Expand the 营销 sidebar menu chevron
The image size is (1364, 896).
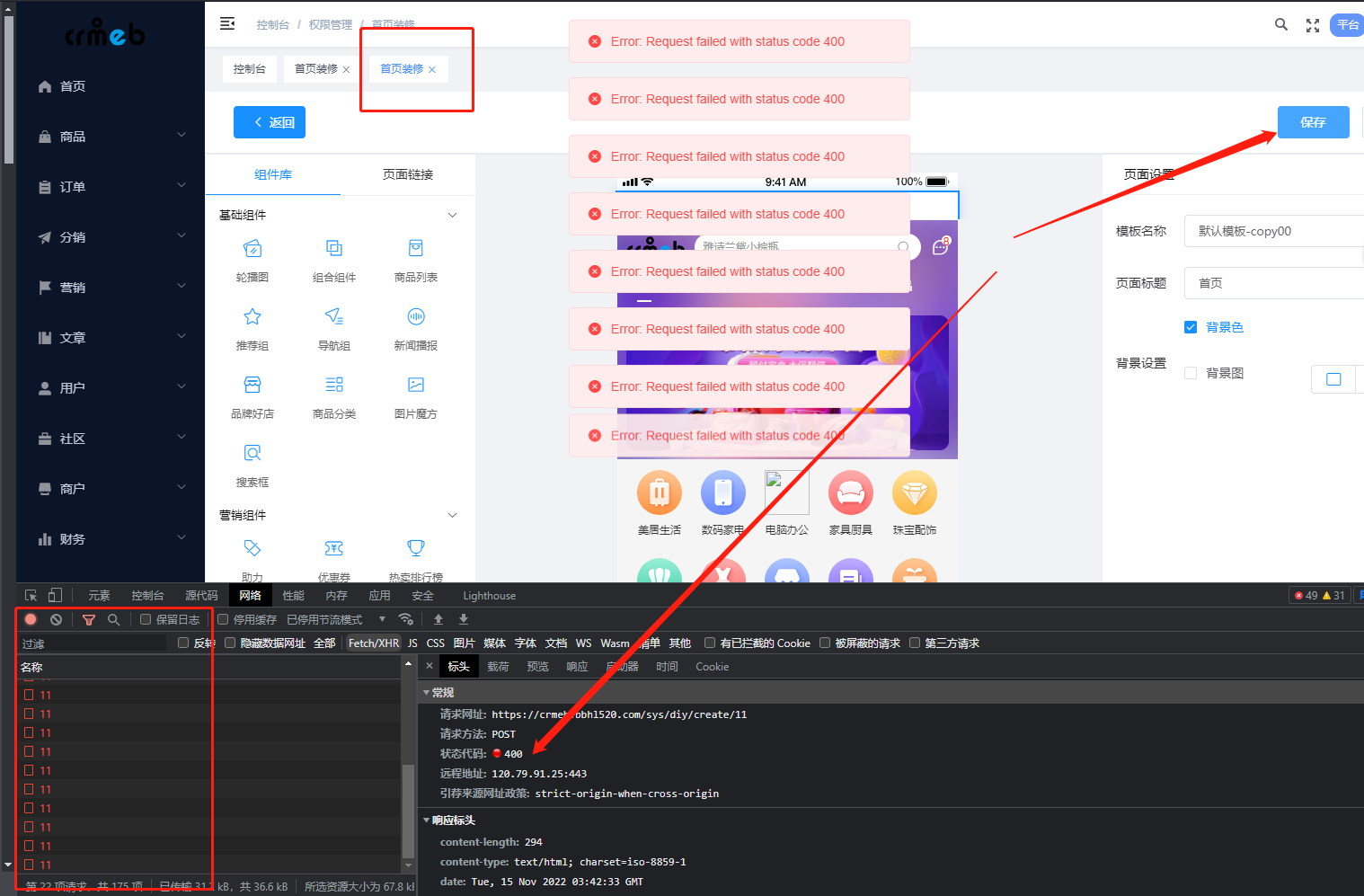coord(182,287)
